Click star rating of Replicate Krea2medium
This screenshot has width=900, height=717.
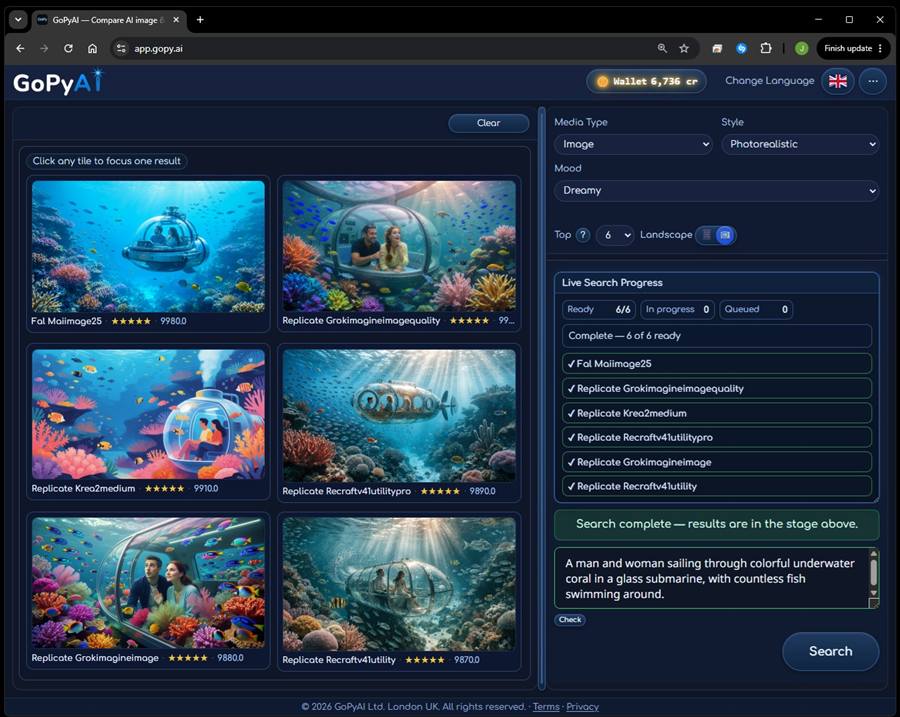pos(164,489)
